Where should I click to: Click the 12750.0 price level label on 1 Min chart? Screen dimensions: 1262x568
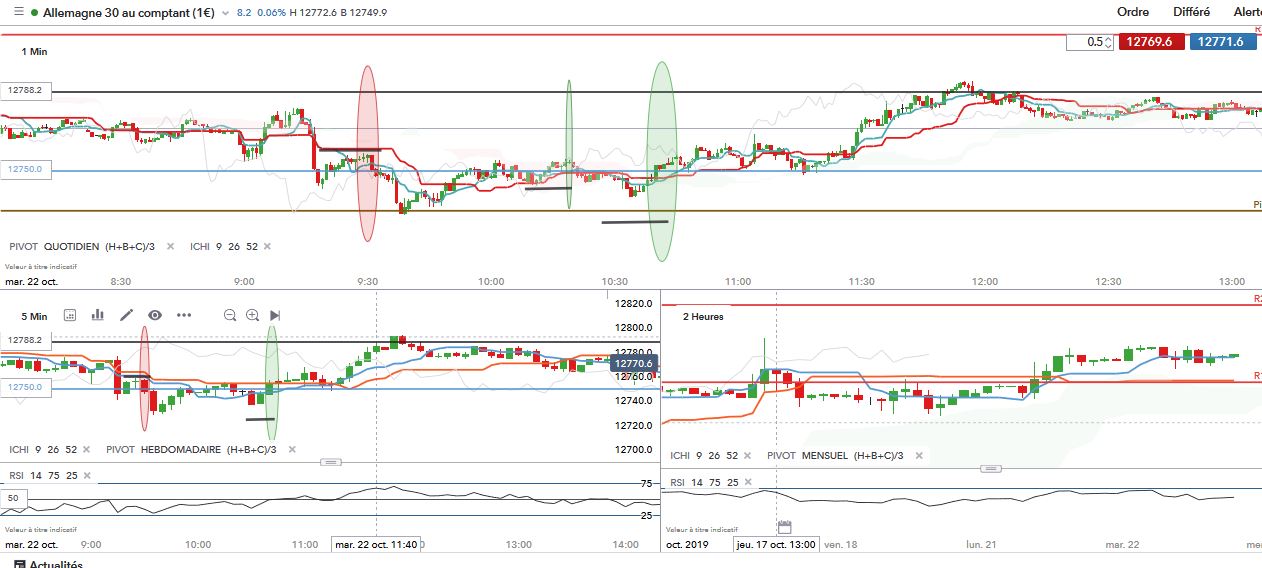click(26, 169)
